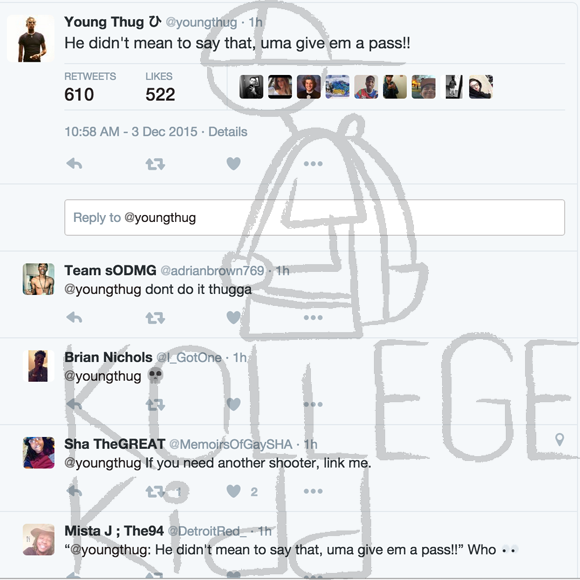View location pin on Sha TheGREAT tweet
Image resolution: width=580 pixels, height=580 pixels.
tap(560, 439)
